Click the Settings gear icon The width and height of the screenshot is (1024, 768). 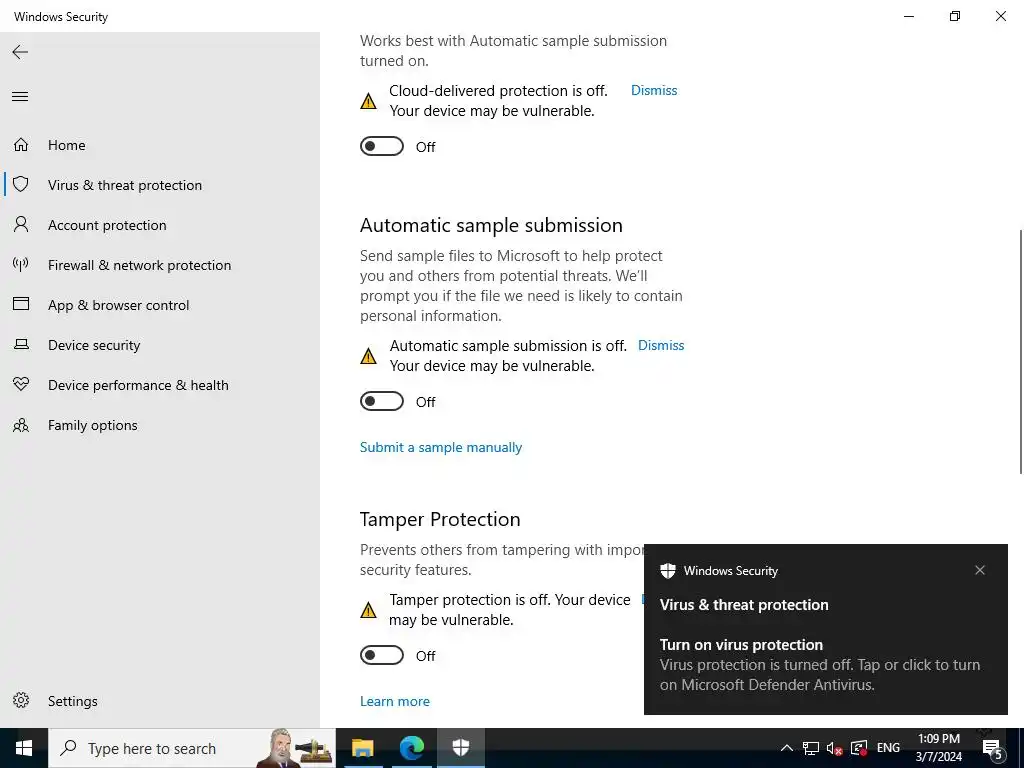click(x=21, y=700)
